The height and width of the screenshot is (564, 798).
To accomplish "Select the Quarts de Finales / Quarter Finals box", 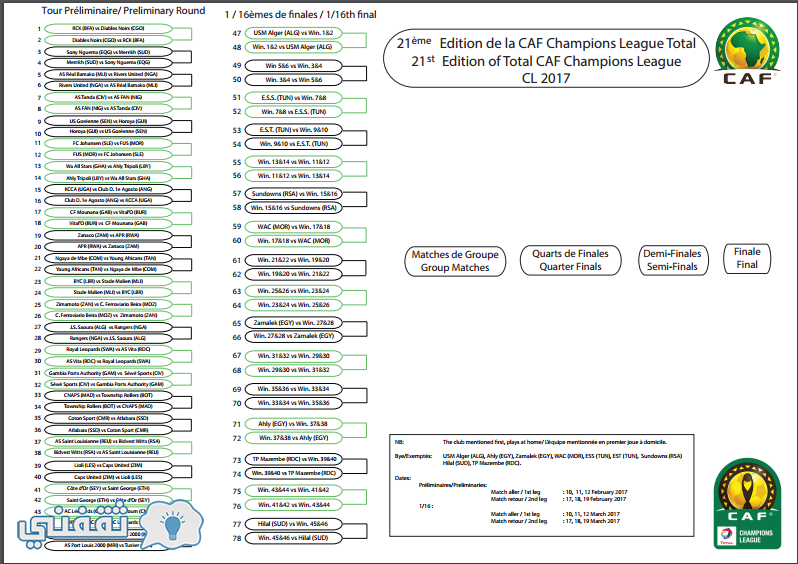I will pos(571,260).
